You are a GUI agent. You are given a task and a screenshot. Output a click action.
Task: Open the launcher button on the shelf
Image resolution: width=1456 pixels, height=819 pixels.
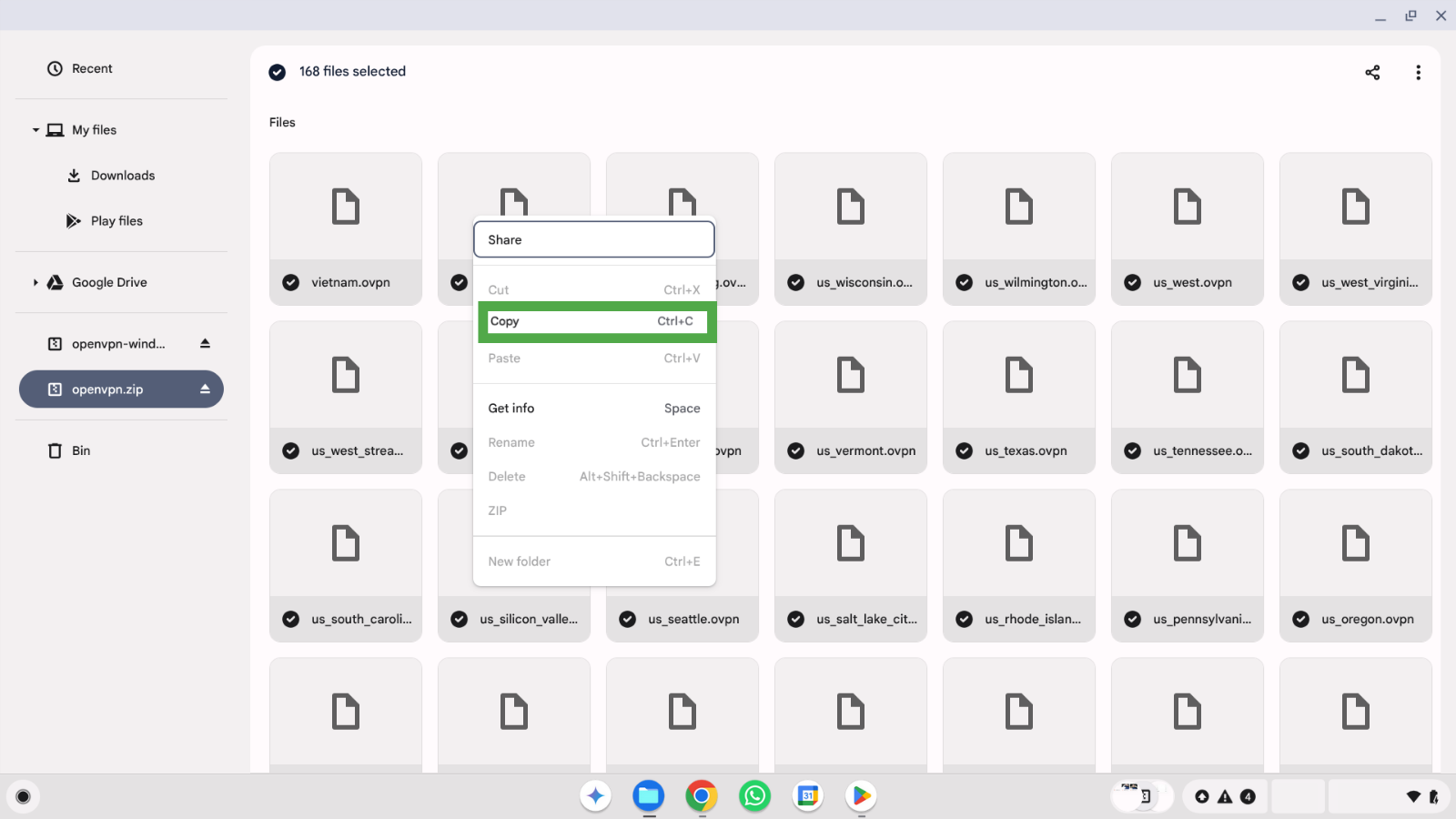click(x=24, y=797)
